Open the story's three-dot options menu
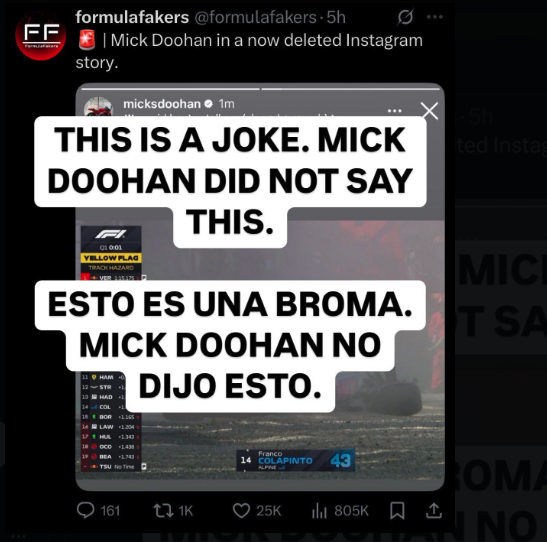The image size is (547, 542). (395, 111)
